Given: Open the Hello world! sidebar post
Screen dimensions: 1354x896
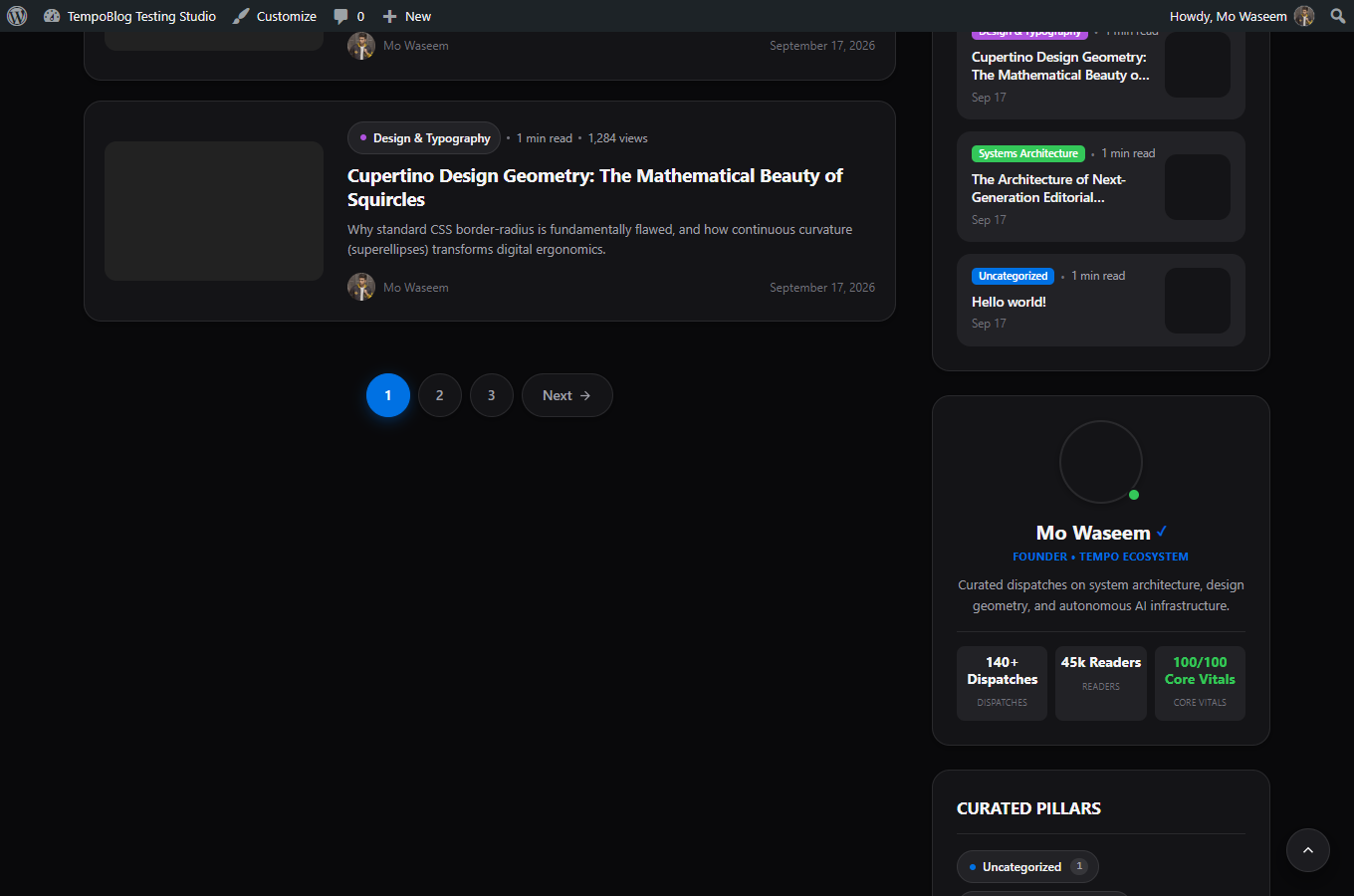Looking at the screenshot, I should coord(1009,302).
